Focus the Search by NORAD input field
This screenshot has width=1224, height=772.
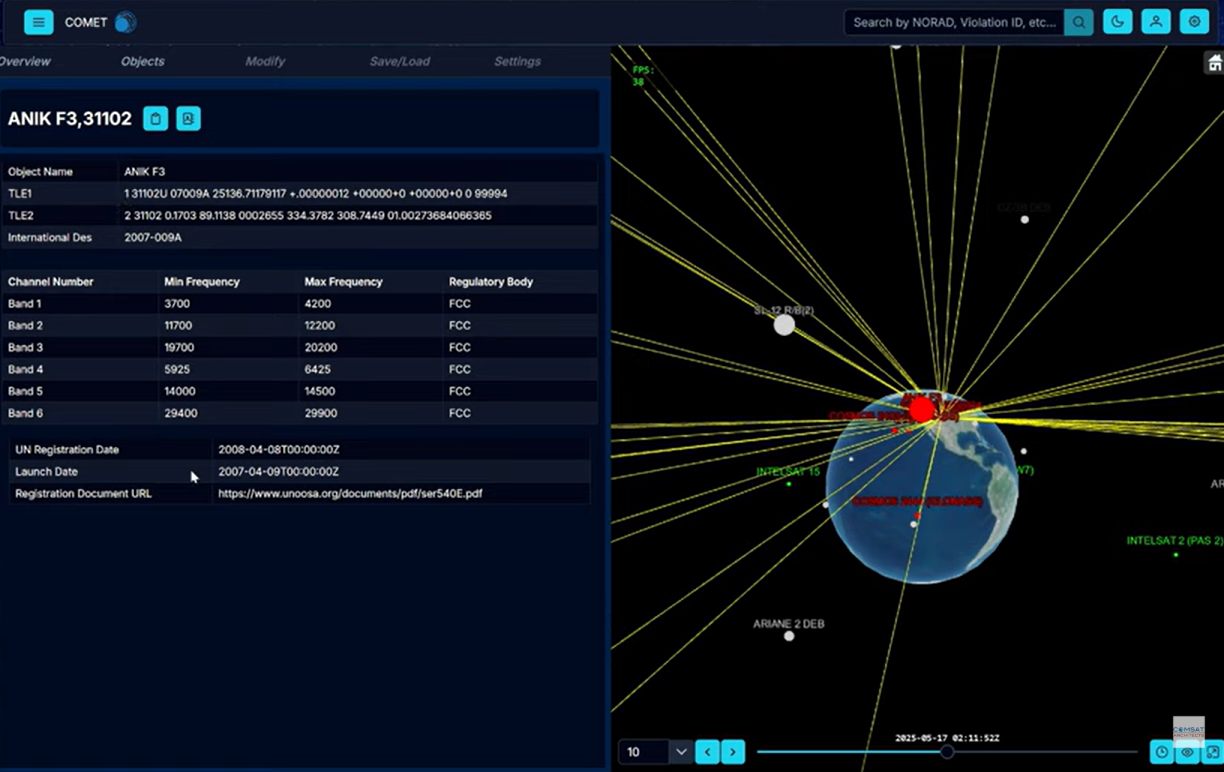click(x=953, y=22)
